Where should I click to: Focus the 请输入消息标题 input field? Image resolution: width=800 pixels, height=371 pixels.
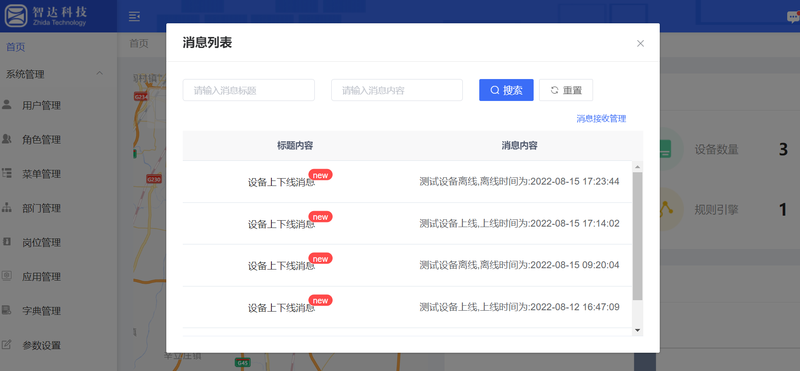click(x=248, y=90)
